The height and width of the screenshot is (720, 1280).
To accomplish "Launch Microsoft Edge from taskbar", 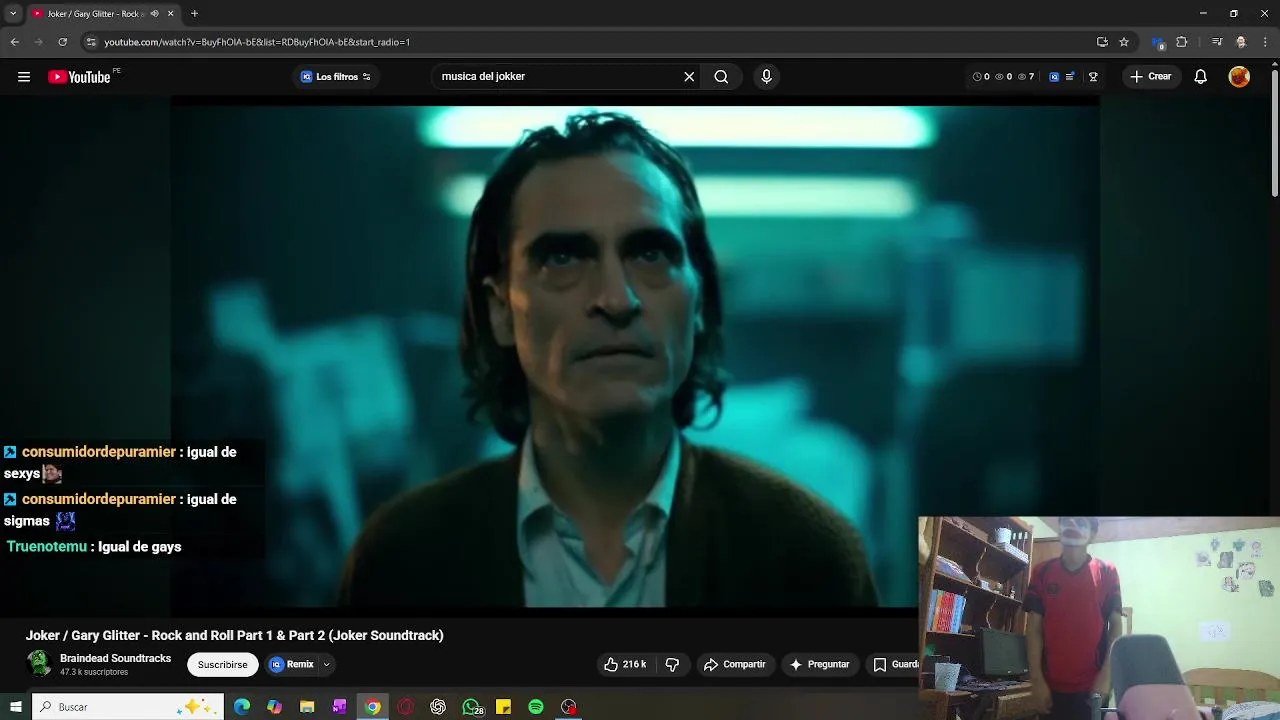I will (242, 707).
